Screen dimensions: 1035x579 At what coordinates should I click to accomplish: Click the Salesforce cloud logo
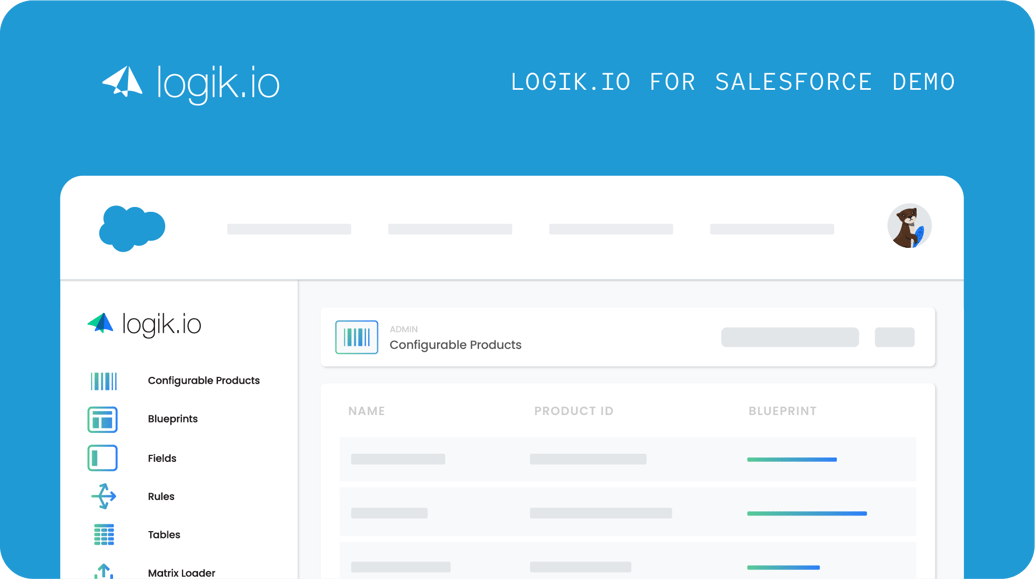tap(132, 228)
